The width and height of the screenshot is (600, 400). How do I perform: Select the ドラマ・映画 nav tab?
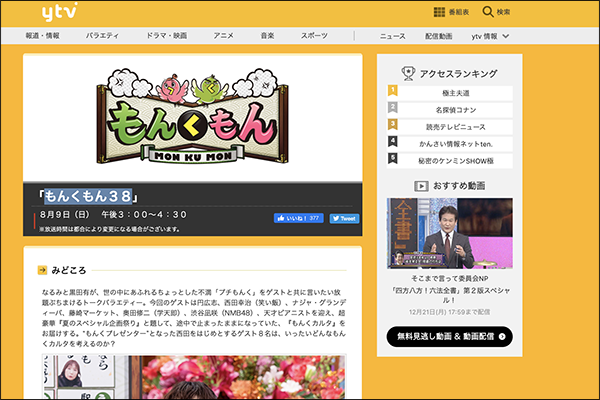point(166,36)
